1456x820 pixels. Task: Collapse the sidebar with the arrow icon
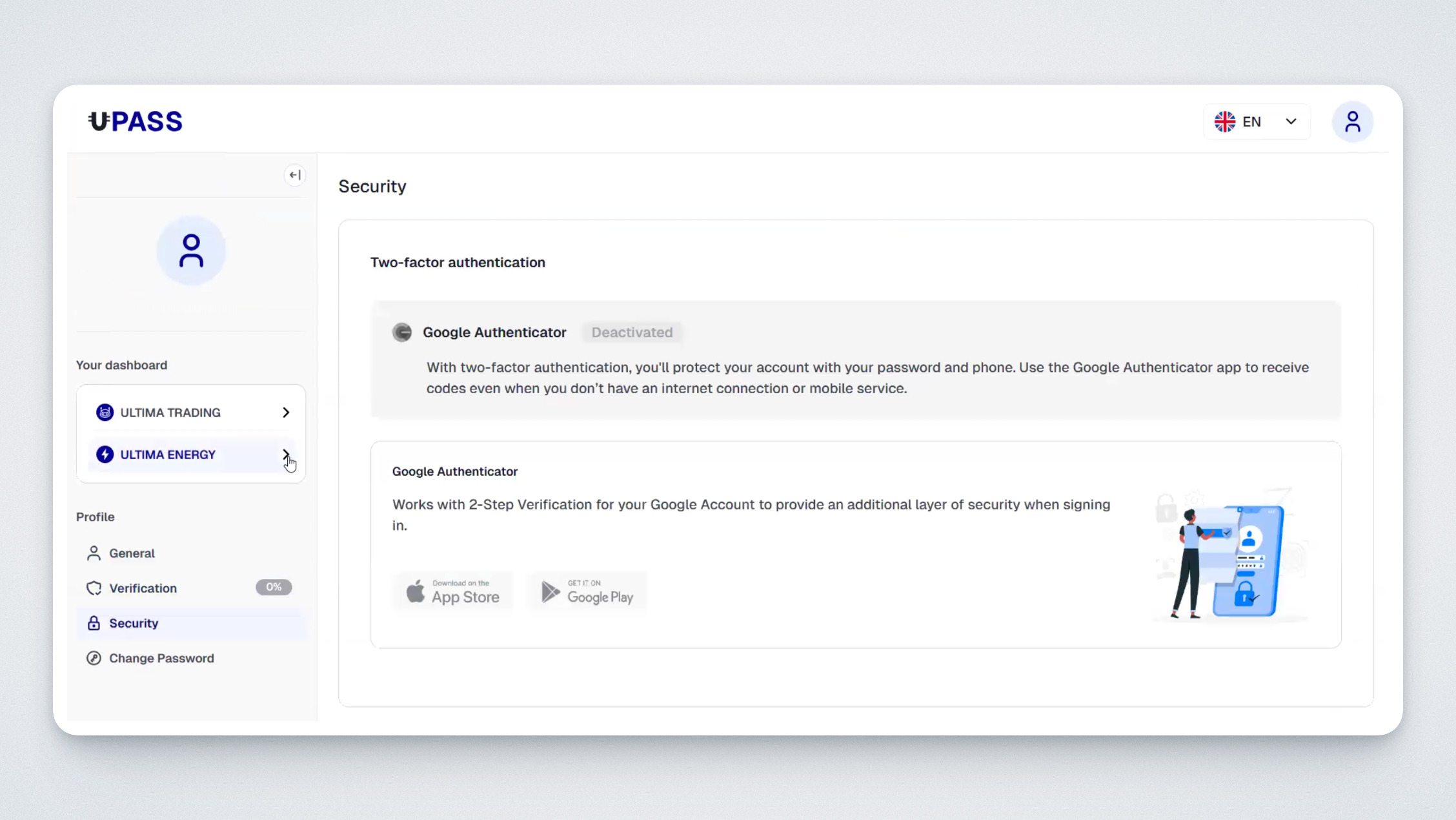(295, 175)
